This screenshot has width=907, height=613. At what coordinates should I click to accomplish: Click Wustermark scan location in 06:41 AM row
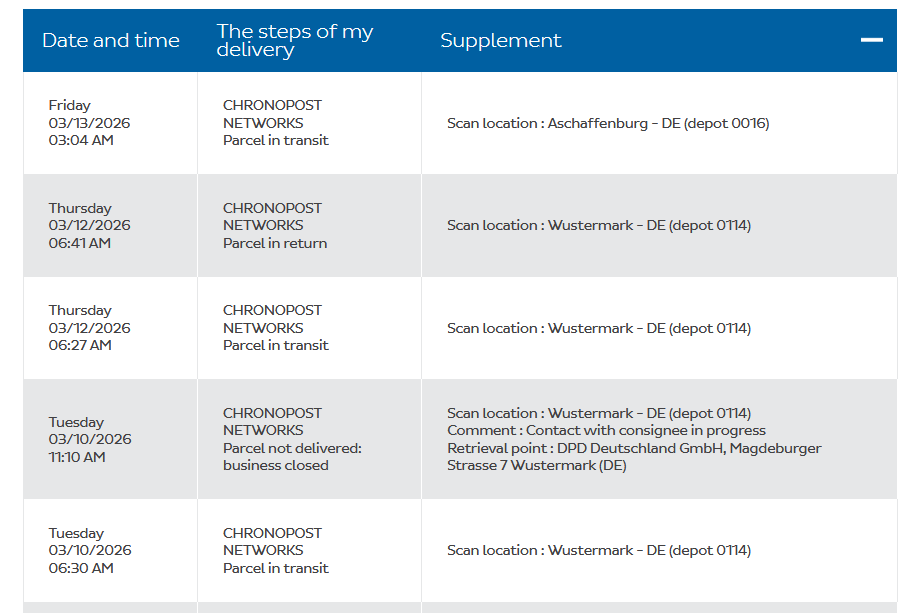coord(599,226)
